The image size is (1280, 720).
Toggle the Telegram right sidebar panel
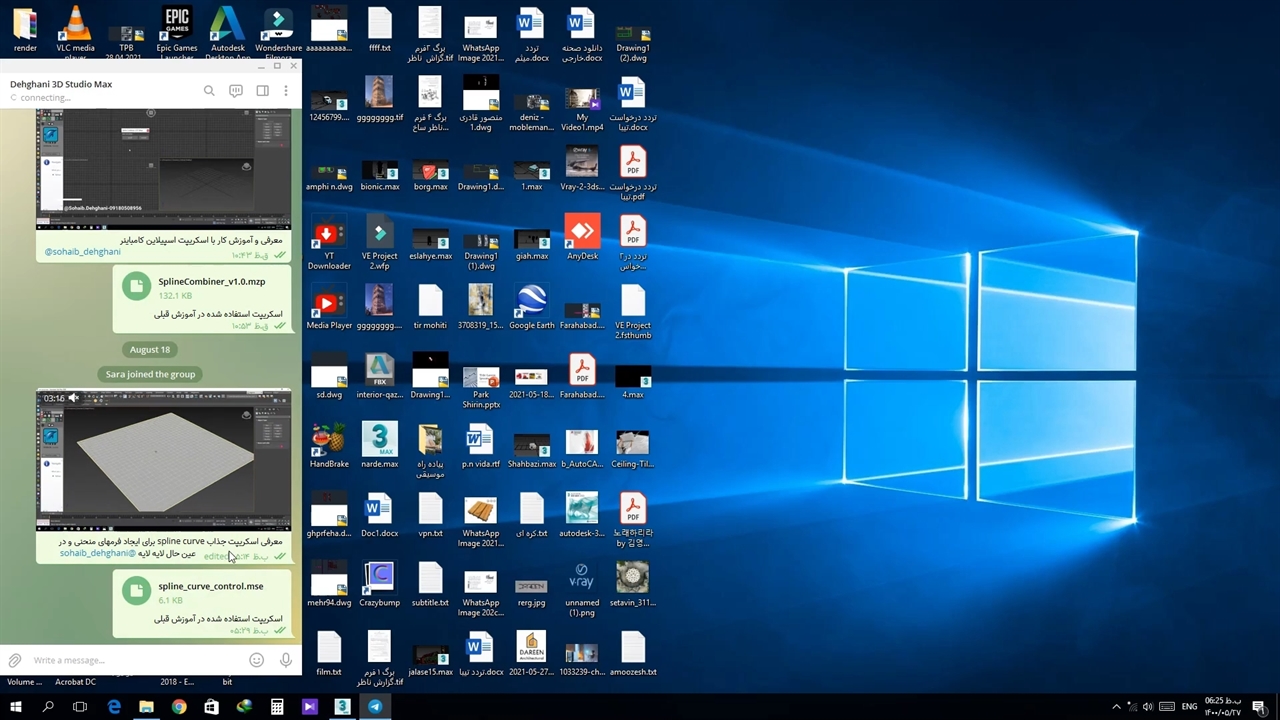pyautogui.click(x=262, y=91)
